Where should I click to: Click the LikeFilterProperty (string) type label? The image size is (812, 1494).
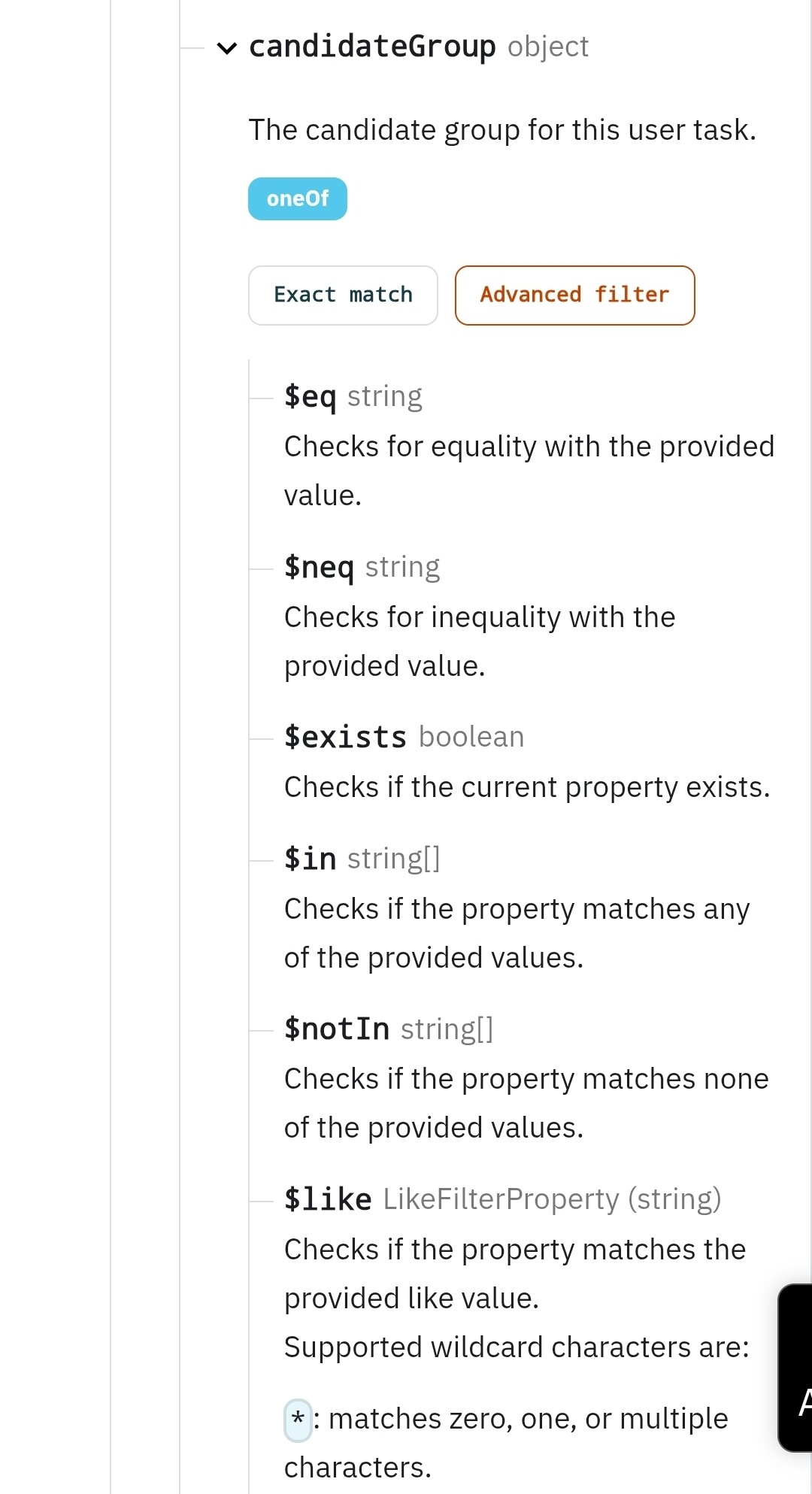click(552, 1199)
